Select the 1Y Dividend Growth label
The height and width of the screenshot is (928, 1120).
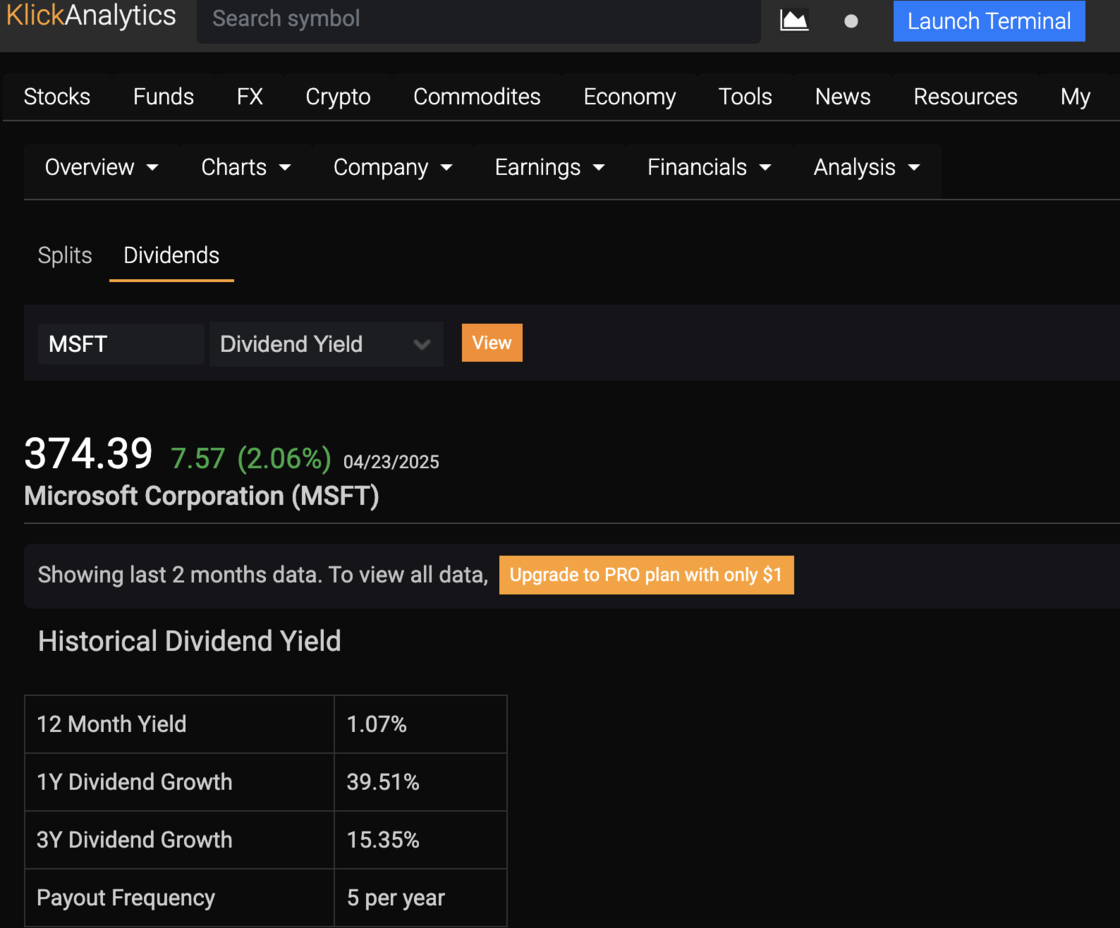(134, 782)
